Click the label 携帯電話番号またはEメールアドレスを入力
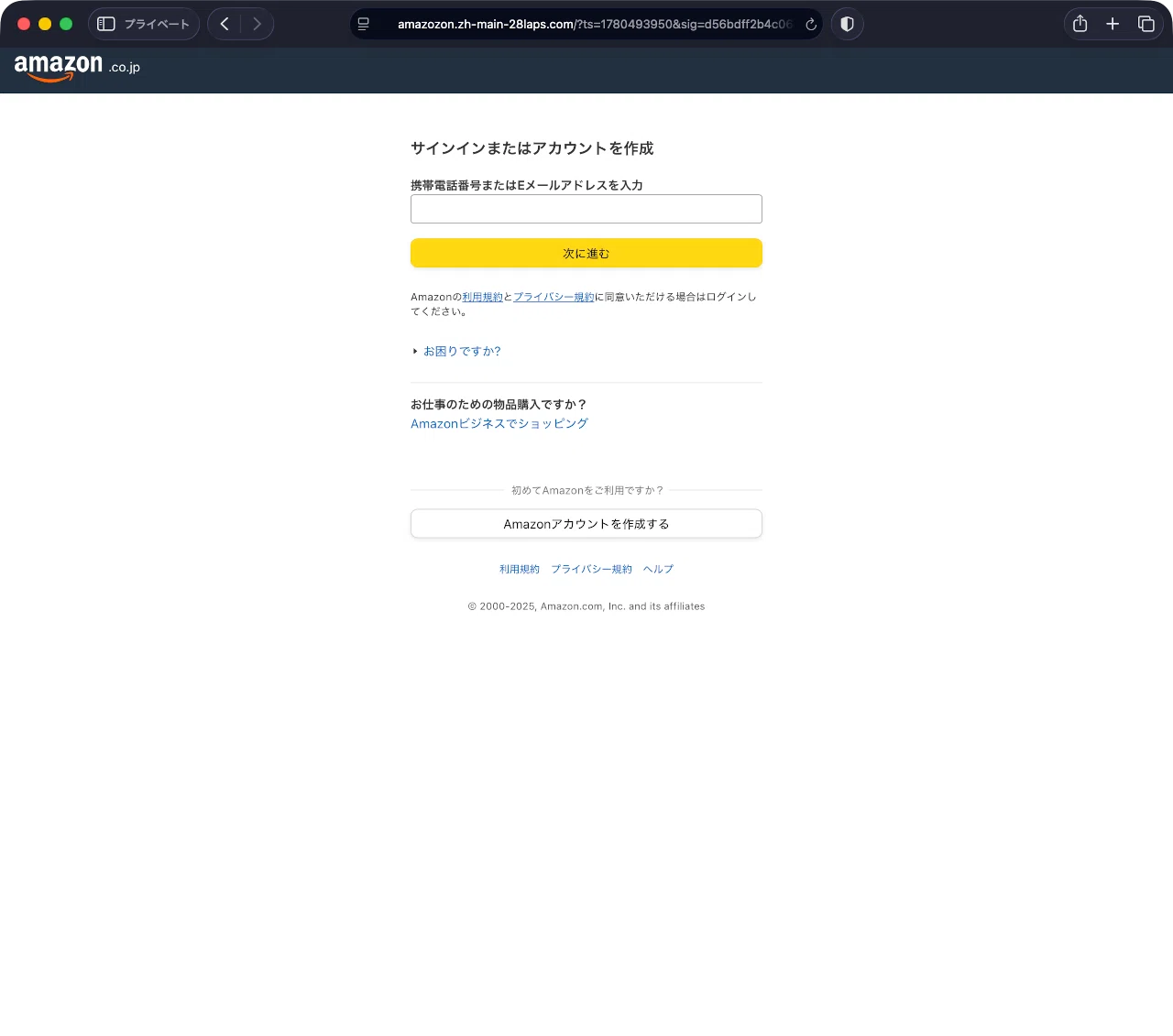Viewport: 1173px width, 1036px height. (527, 185)
